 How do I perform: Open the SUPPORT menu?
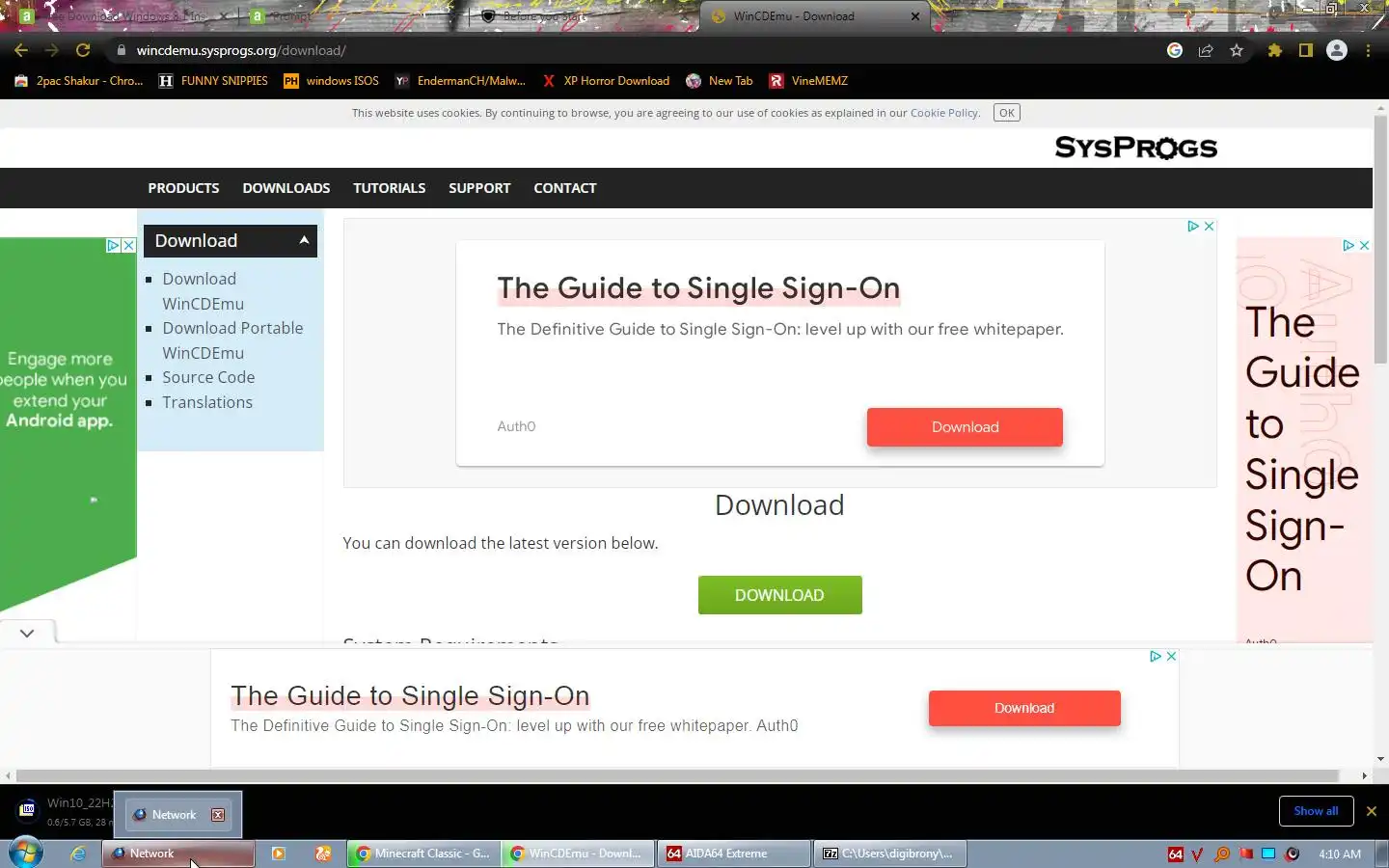click(x=479, y=188)
